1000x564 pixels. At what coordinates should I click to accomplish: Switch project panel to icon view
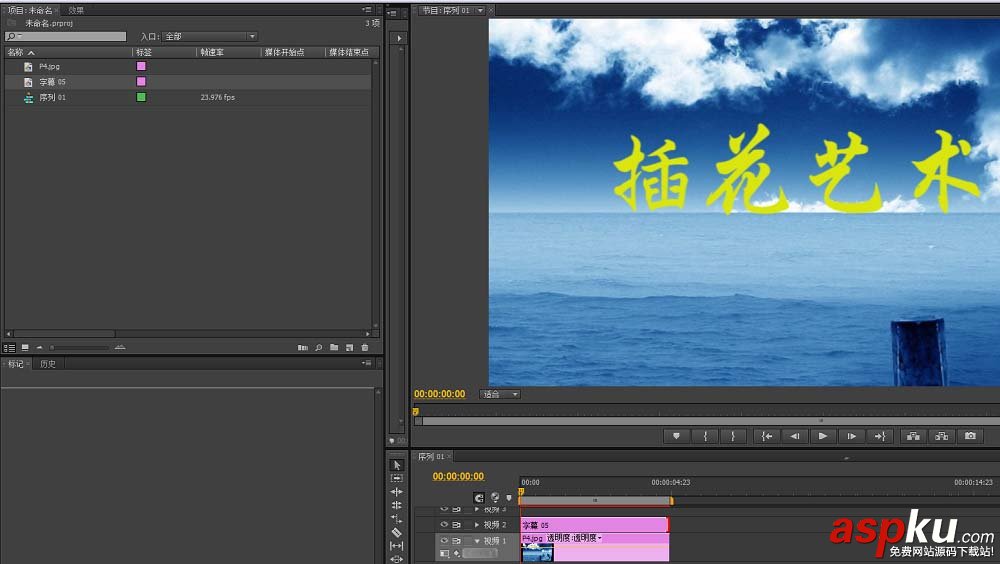(x=25, y=348)
